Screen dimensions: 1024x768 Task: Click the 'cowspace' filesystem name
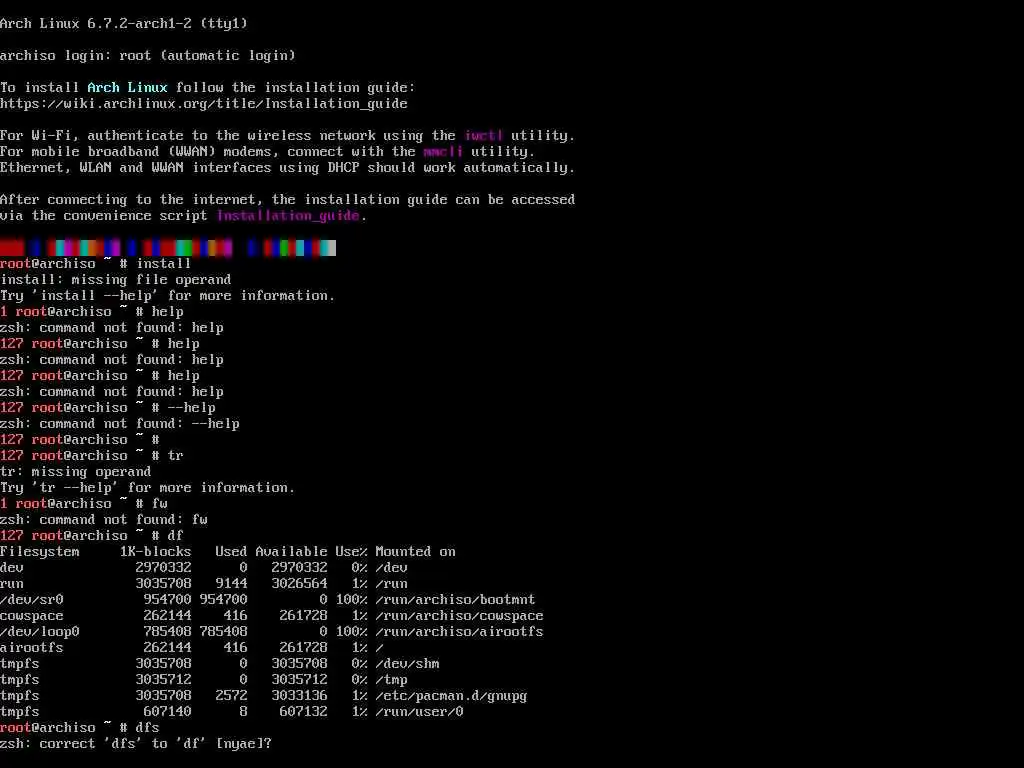32,615
